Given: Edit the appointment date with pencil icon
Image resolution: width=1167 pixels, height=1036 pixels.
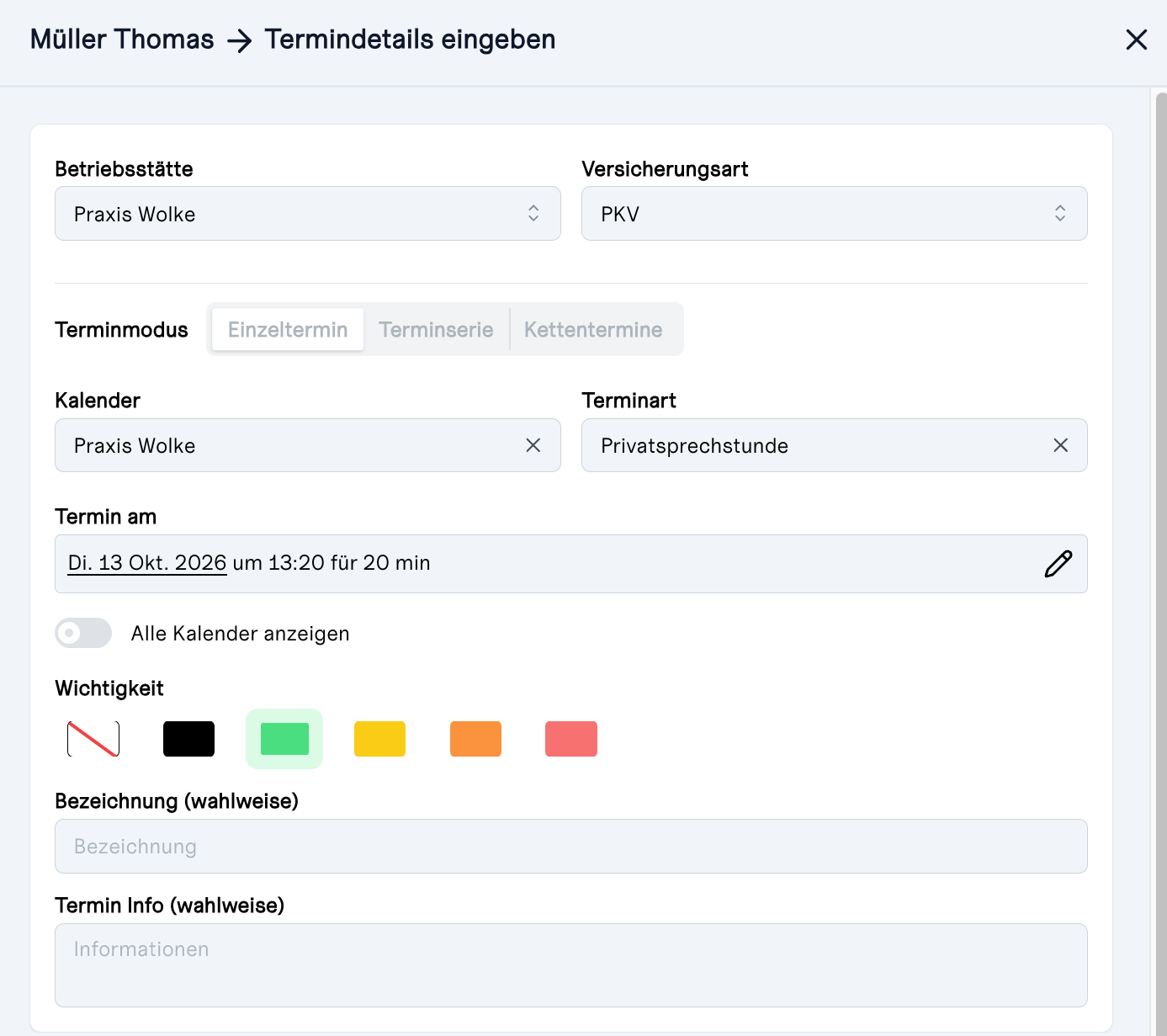Looking at the screenshot, I should (x=1058, y=564).
